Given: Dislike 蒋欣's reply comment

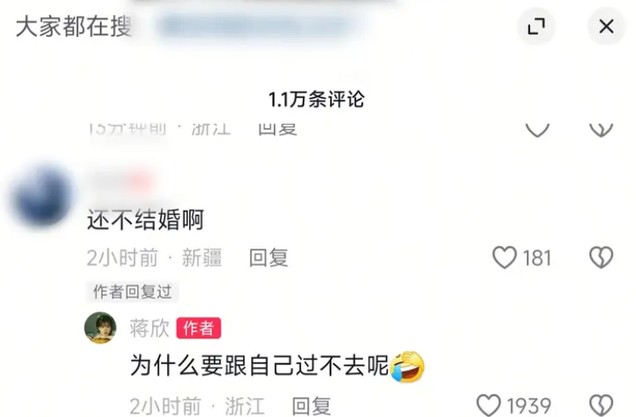Looking at the screenshot, I should pyautogui.click(x=601, y=405).
